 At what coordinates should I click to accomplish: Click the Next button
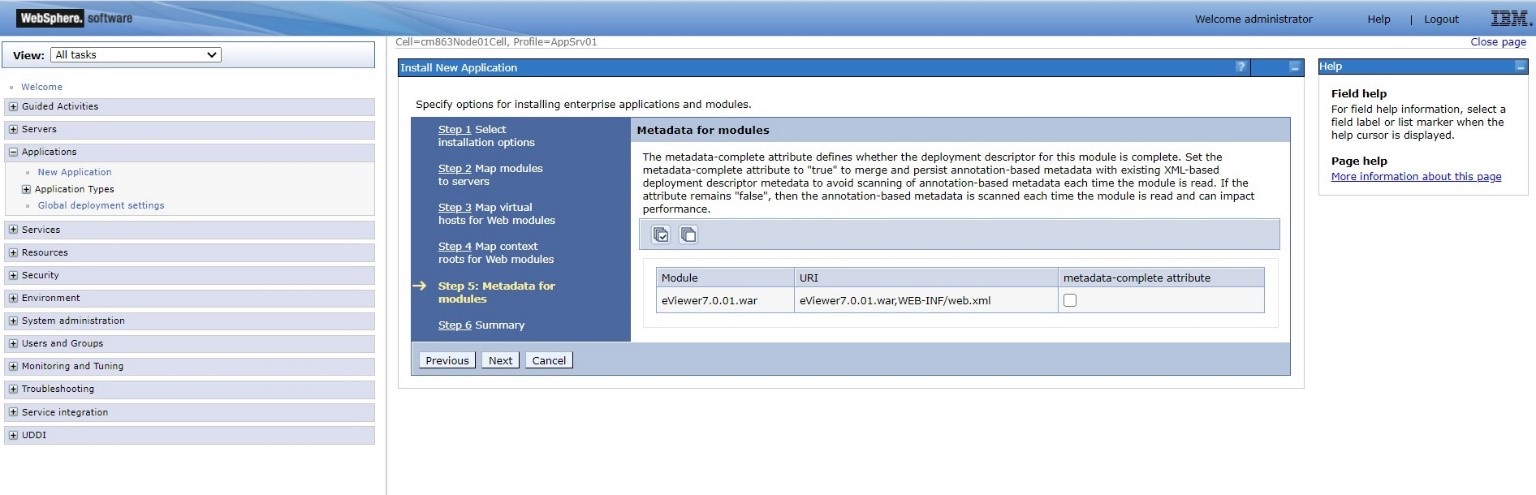(x=500, y=360)
